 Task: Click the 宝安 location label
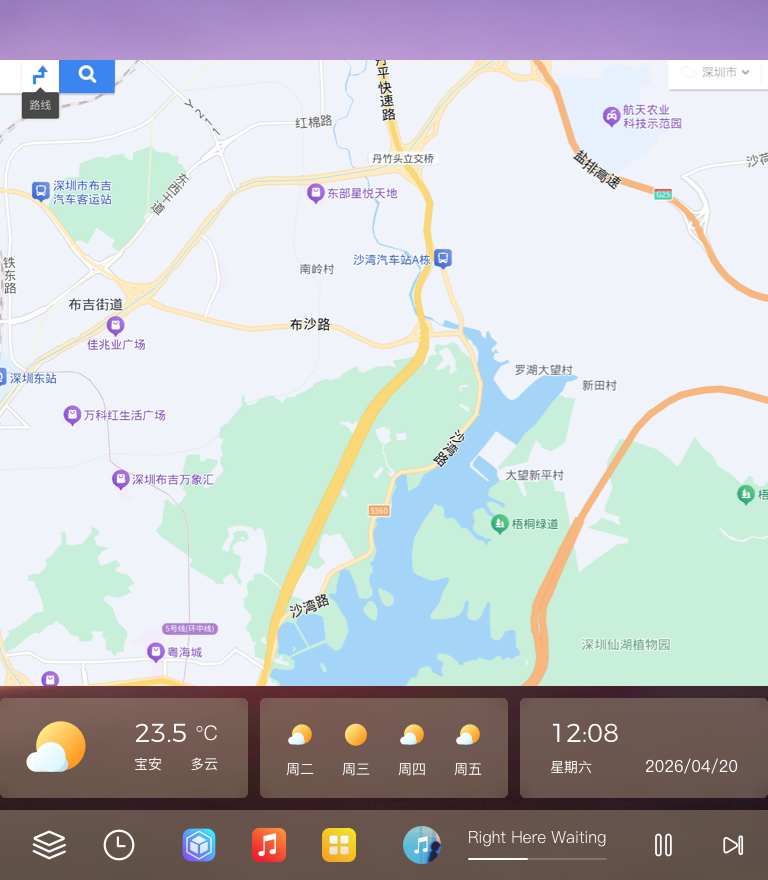[x=148, y=764]
